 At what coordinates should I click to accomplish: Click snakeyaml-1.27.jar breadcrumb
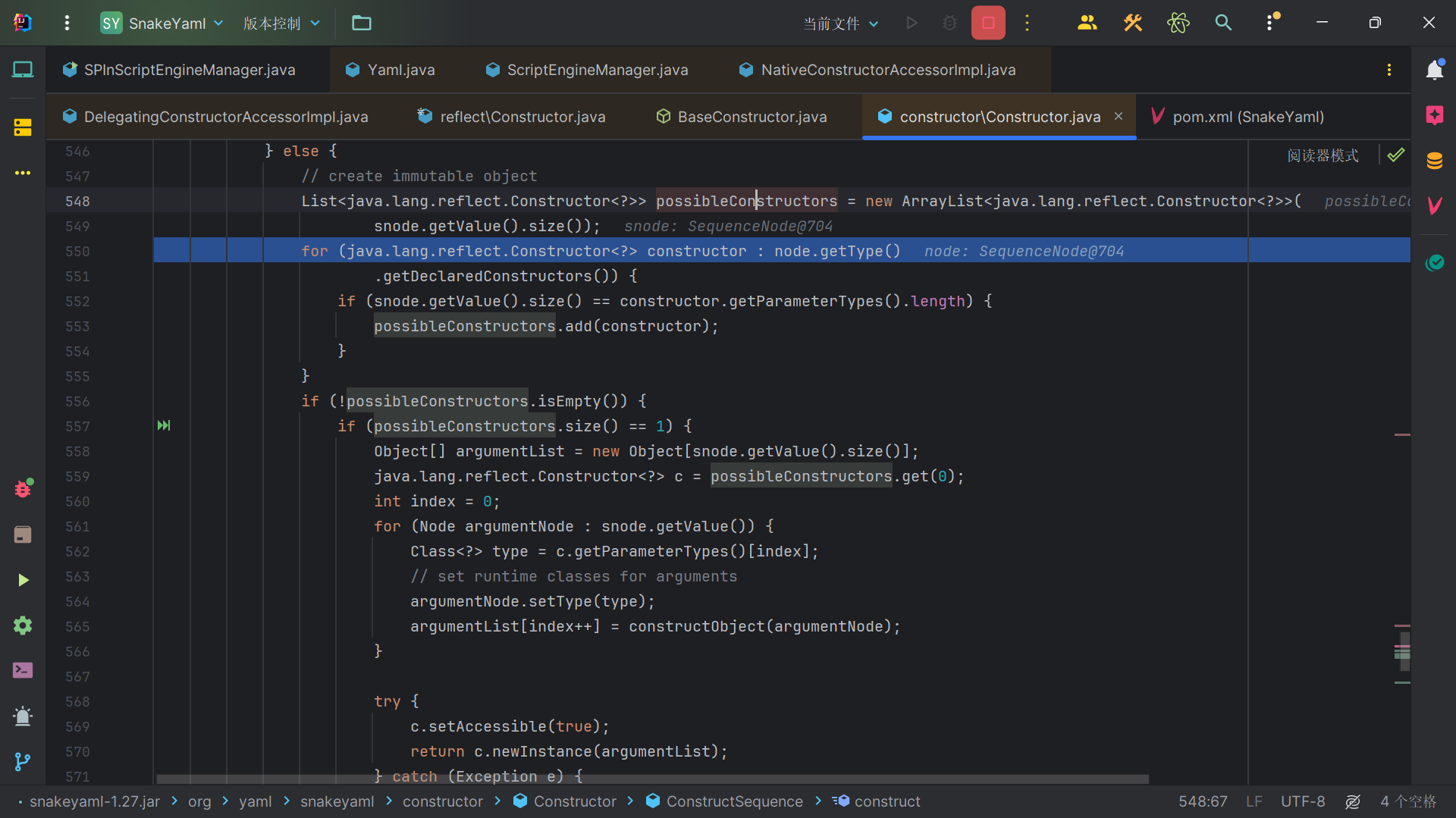point(95,801)
